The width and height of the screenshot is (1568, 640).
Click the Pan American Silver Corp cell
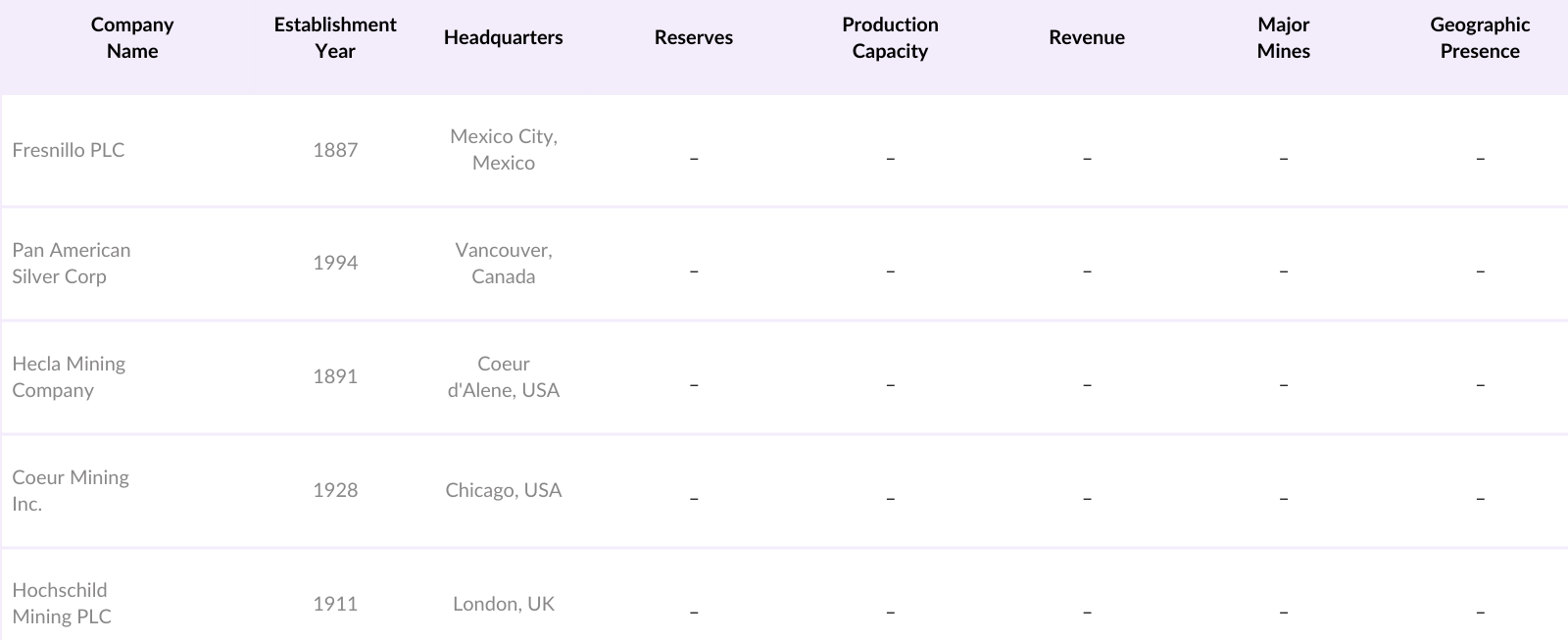point(72,263)
